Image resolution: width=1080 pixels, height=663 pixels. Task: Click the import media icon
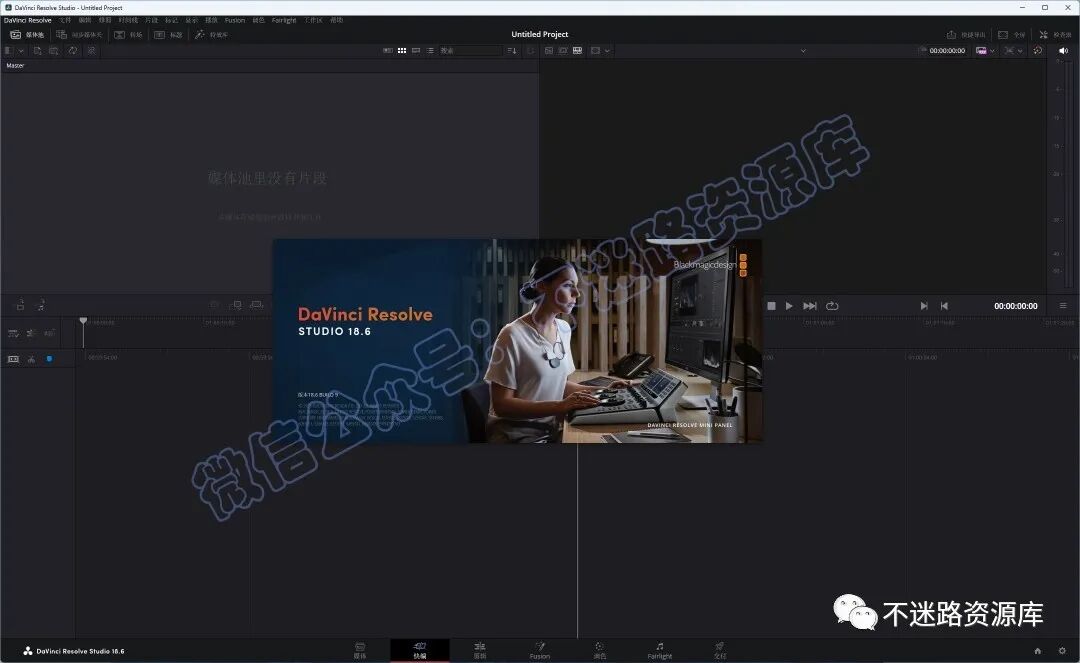tap(37, 51)
